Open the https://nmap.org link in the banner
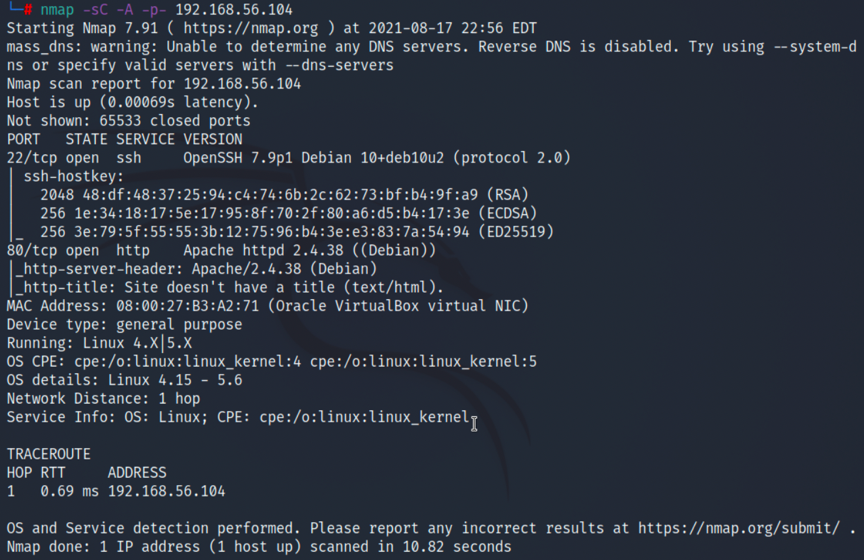Screen dimensions: 864x560 [x=251, y=28]
